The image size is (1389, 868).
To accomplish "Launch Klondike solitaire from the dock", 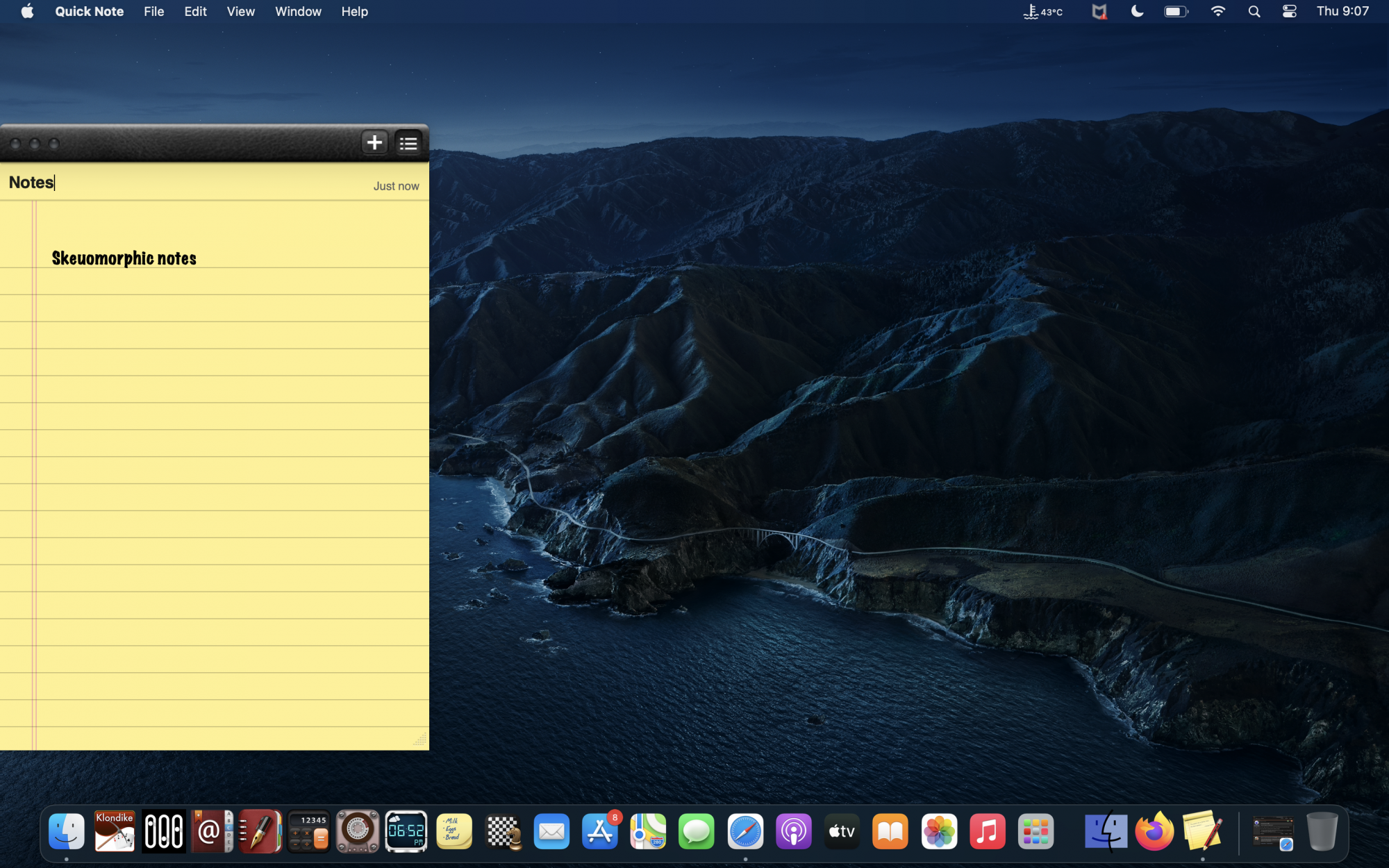I will coord(115,831).
